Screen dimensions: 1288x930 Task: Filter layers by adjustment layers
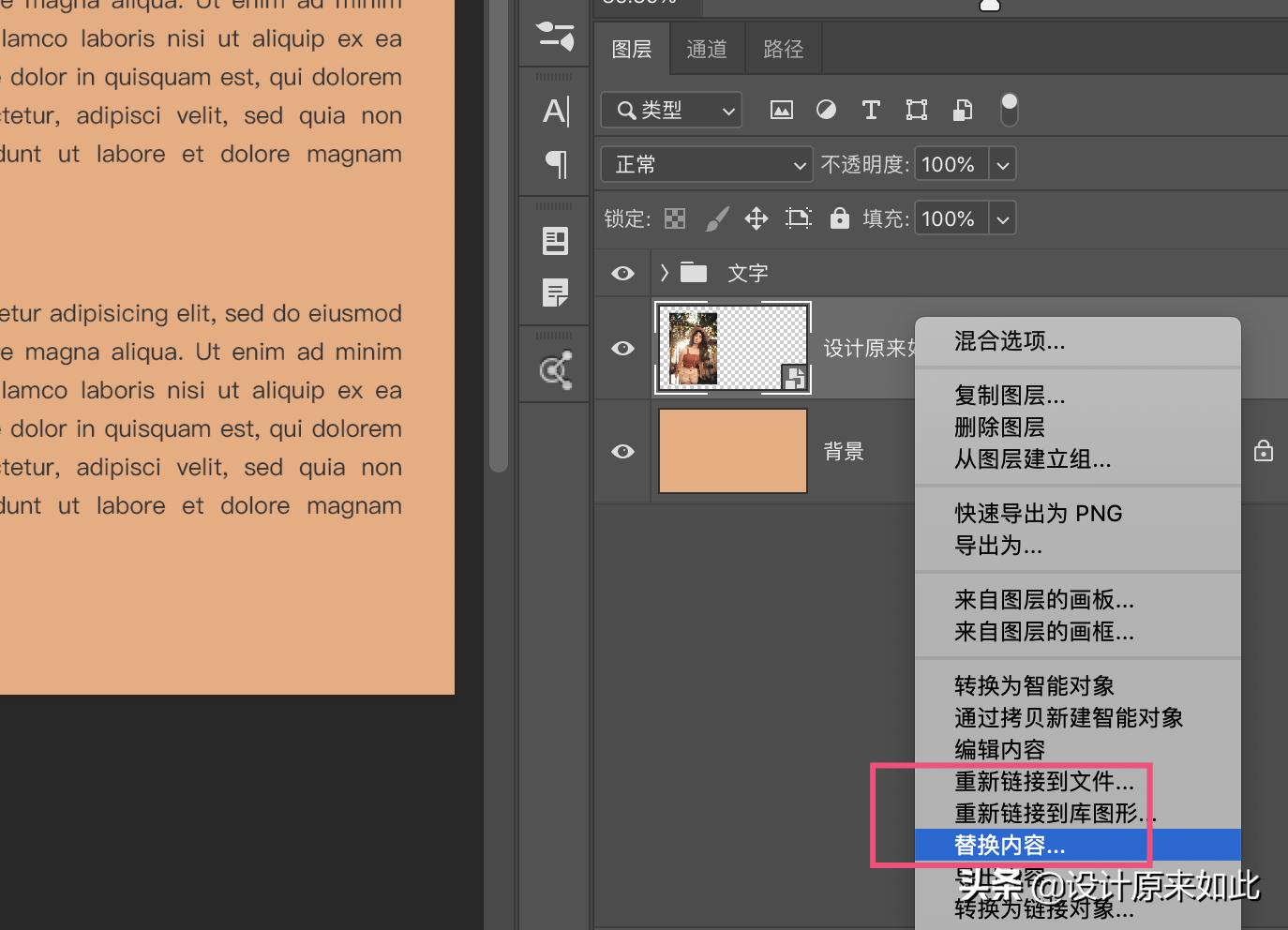(826, 110)
